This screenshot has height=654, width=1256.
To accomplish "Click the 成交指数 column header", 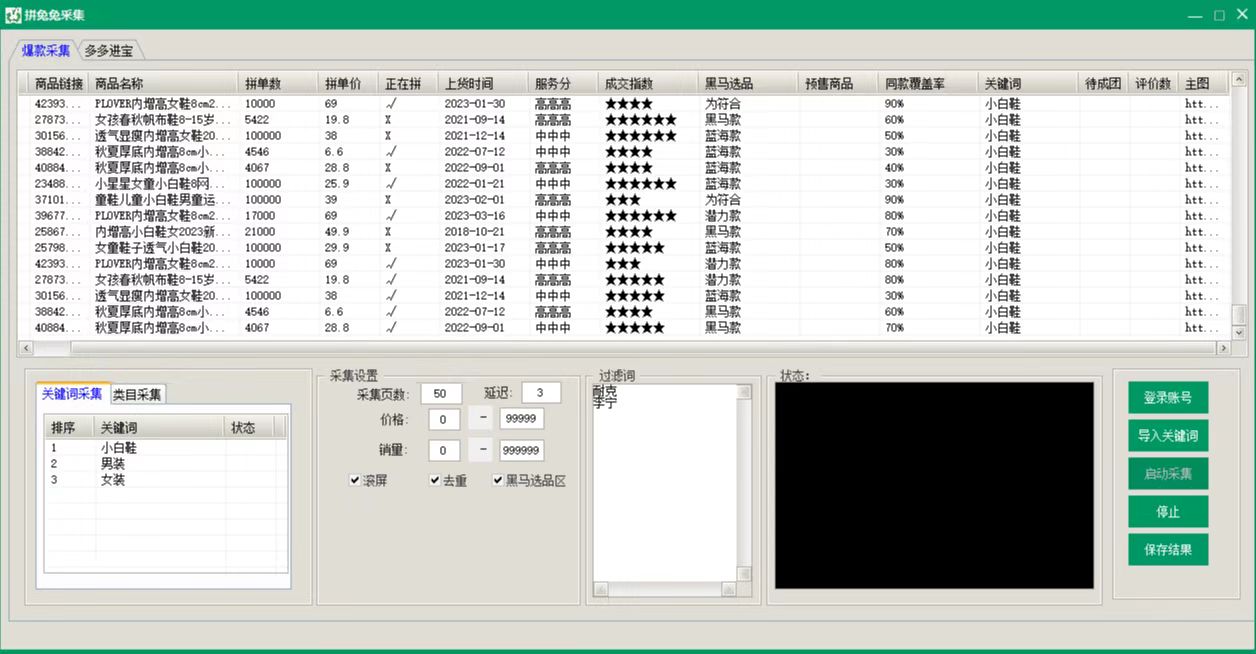I will click(628, 84).
